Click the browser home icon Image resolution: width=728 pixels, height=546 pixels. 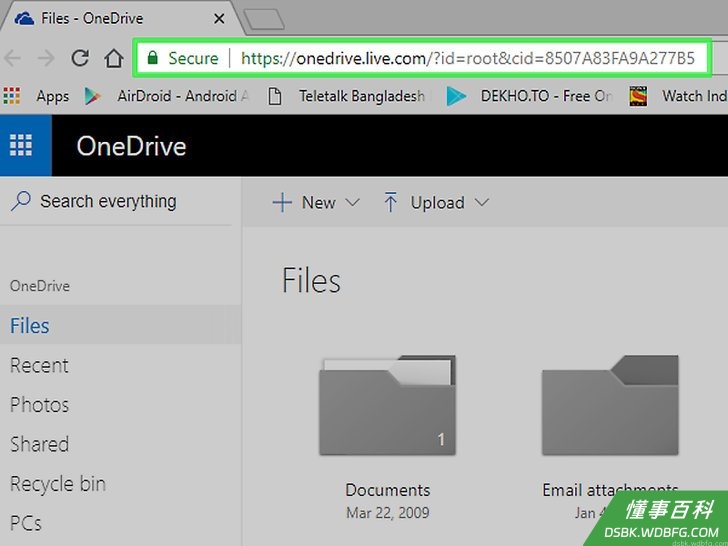tap(114, 58)
